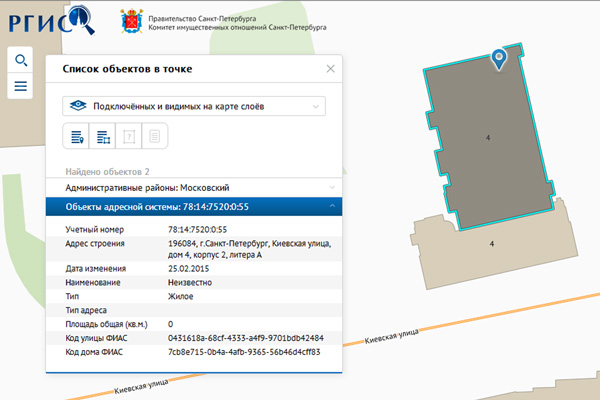The image size is (600, 400).
Task: Expand Административные районы: Московский row
Action: click(x=194, y=188)
